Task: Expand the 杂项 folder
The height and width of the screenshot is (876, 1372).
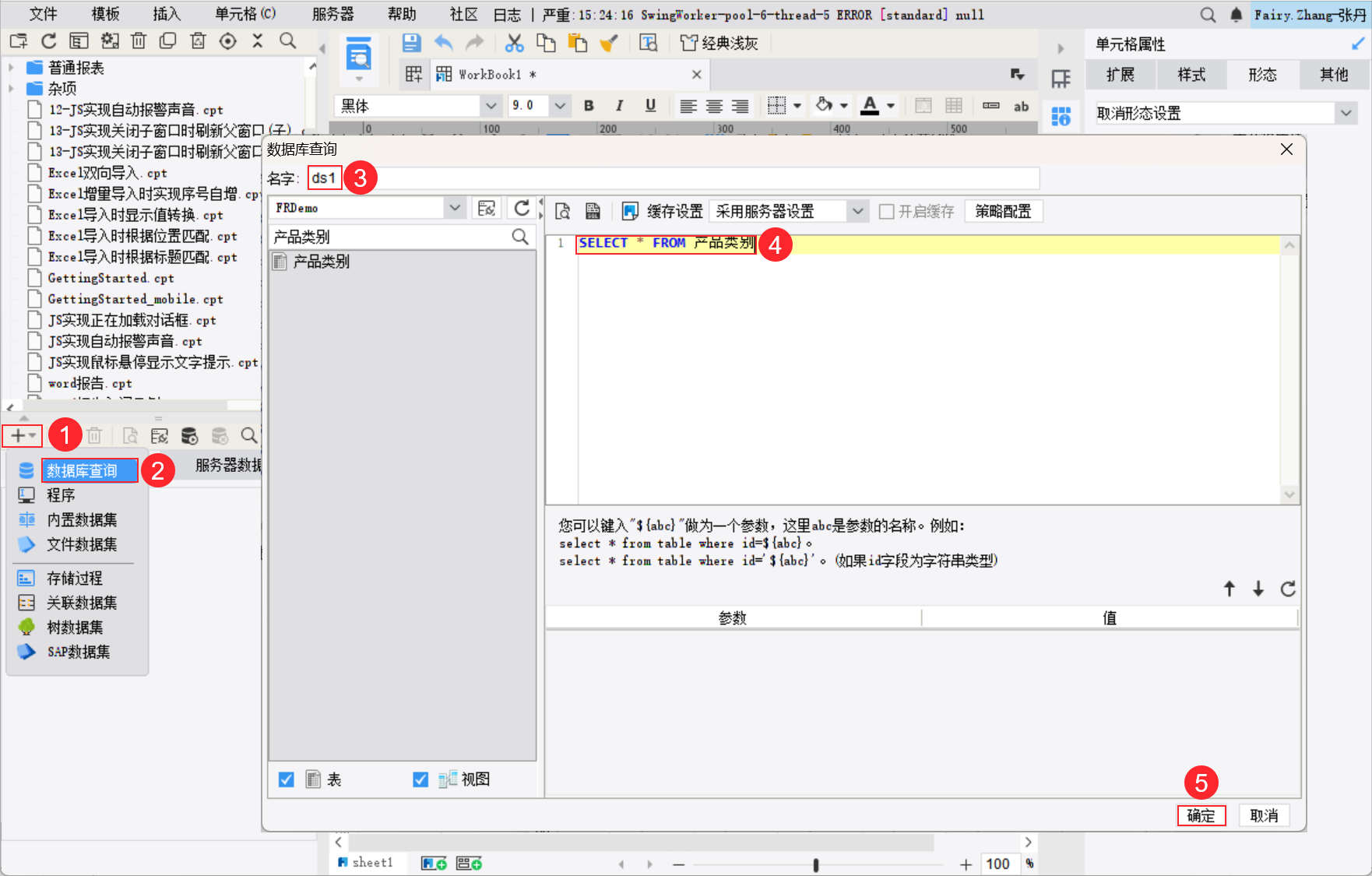Action: point(11,89)
